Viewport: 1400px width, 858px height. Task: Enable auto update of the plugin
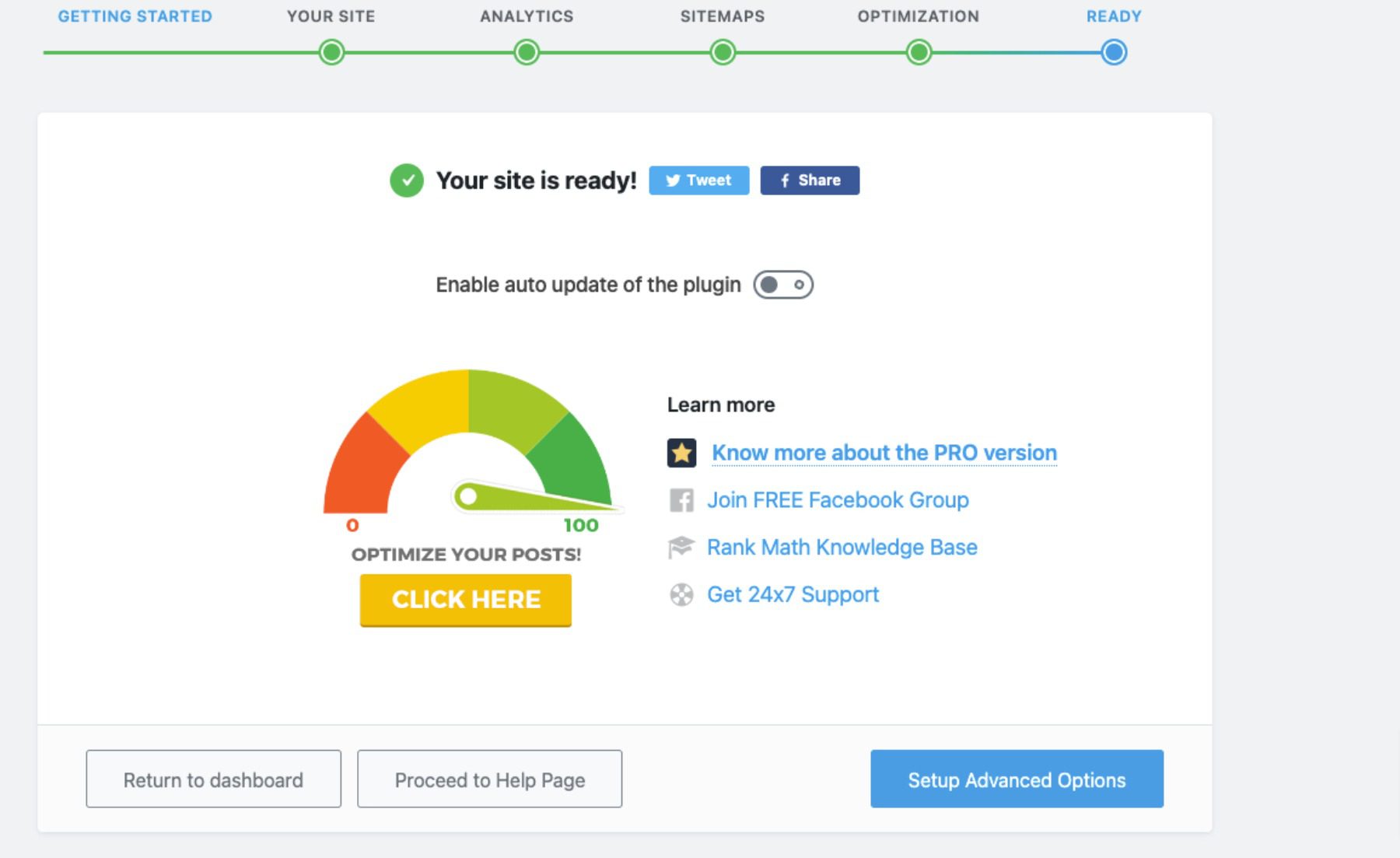point(782,285)
